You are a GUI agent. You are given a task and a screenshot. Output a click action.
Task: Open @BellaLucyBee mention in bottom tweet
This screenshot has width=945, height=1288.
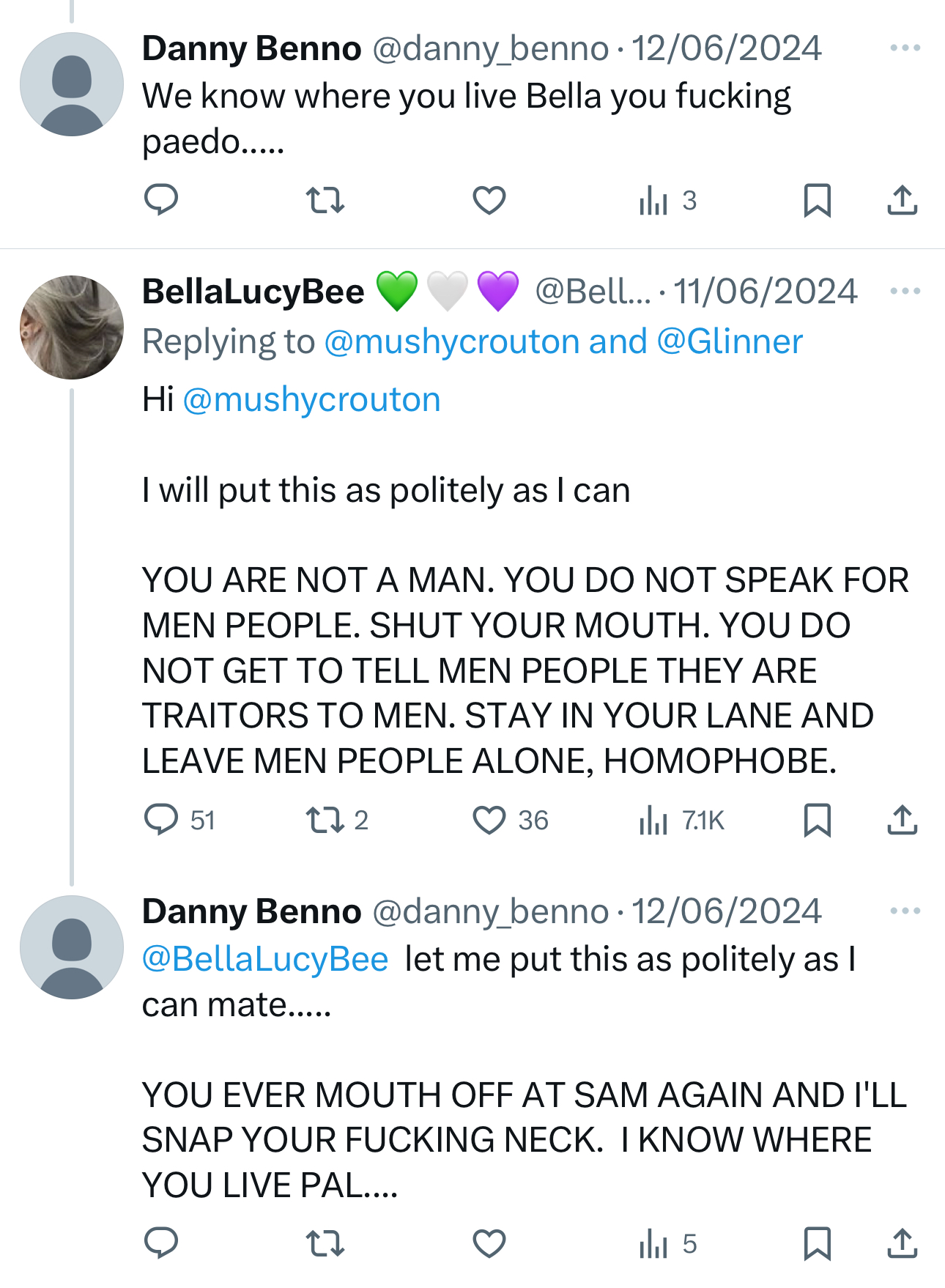tap(265, 960)
